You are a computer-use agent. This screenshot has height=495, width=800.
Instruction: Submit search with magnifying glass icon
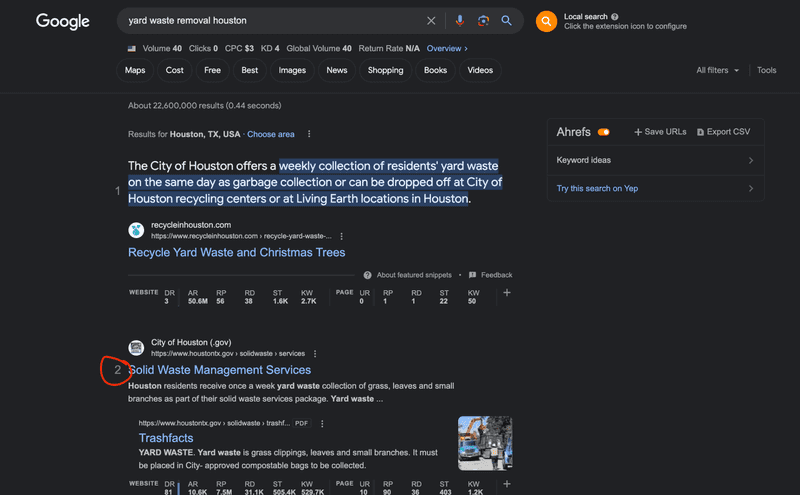(506, 20)
